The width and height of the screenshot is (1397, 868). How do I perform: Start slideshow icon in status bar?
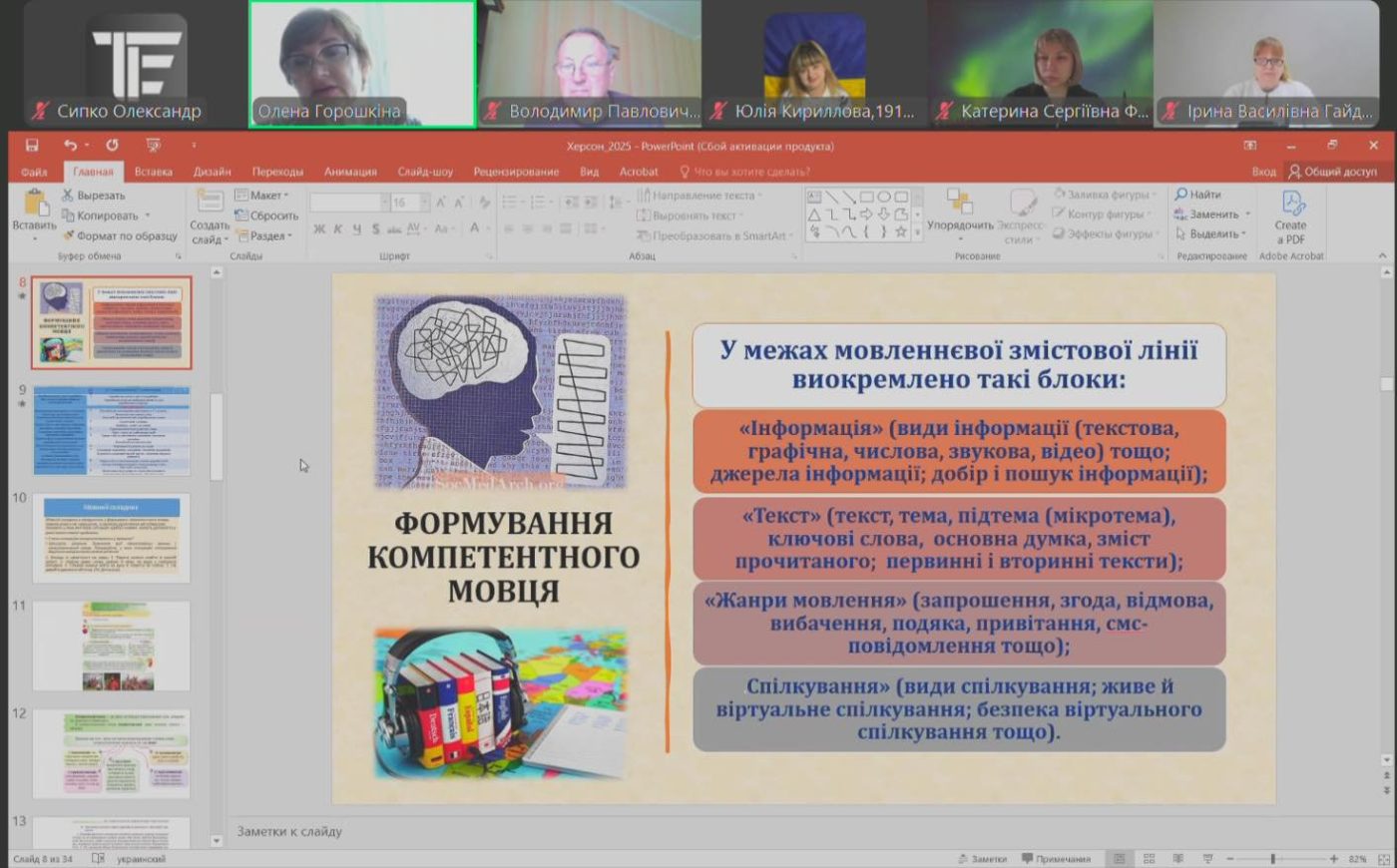(1207, 858)
